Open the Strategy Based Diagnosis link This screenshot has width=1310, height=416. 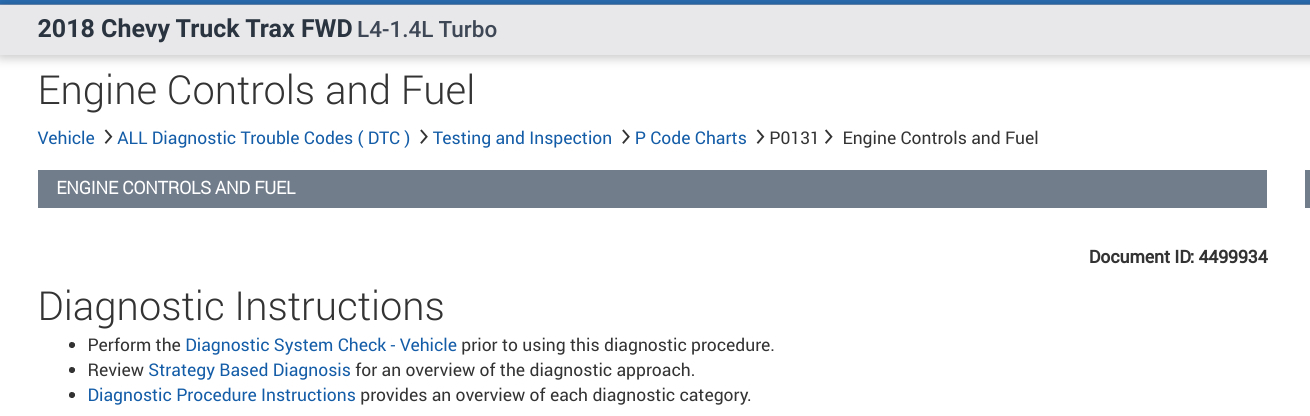point(249,370)
